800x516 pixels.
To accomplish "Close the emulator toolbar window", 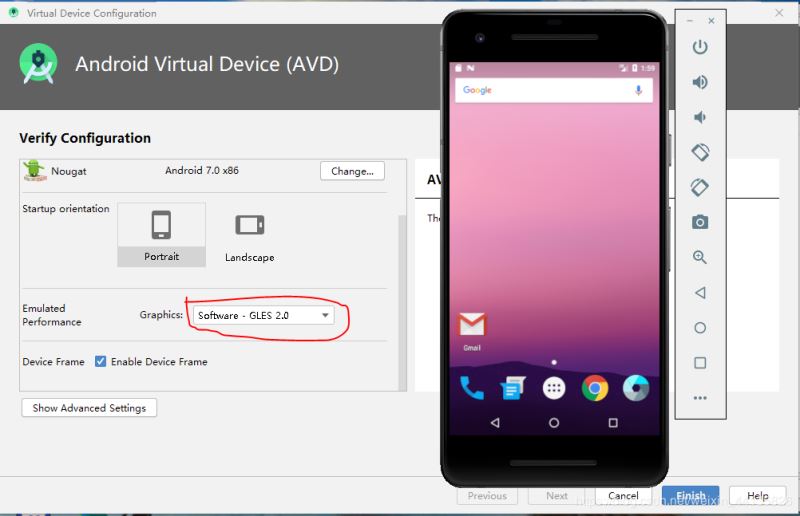I will [711, 21].
